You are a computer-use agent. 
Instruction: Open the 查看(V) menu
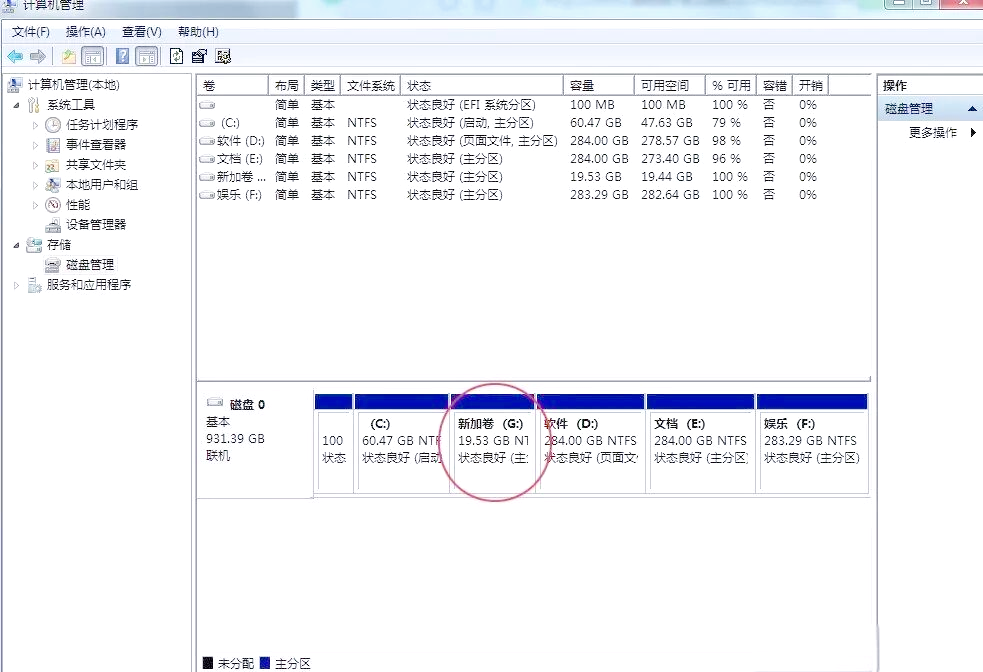(142, 32)
